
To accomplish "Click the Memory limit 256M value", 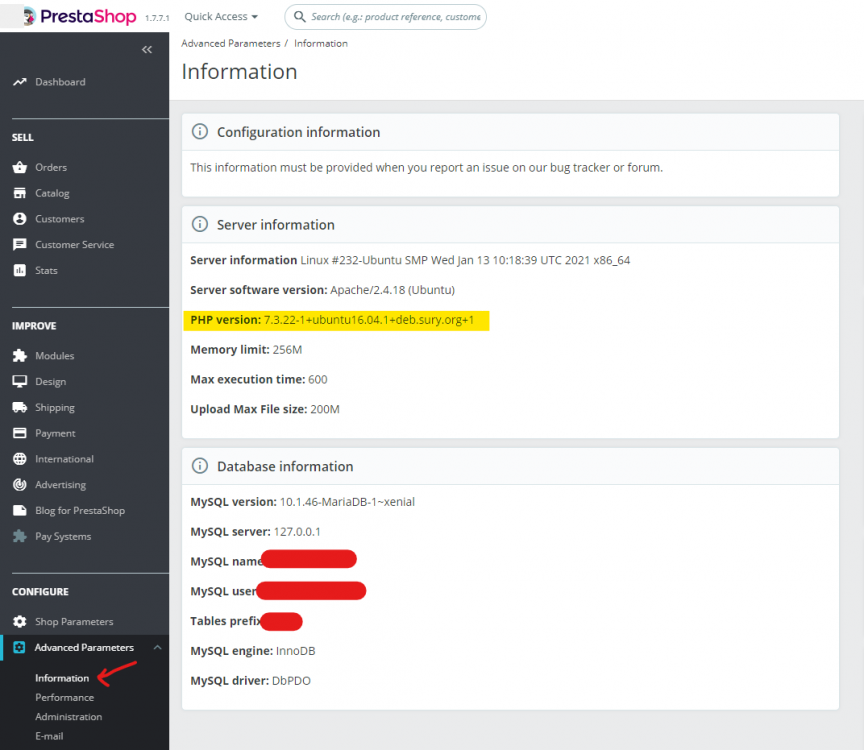I will click(x=287, y=349).
